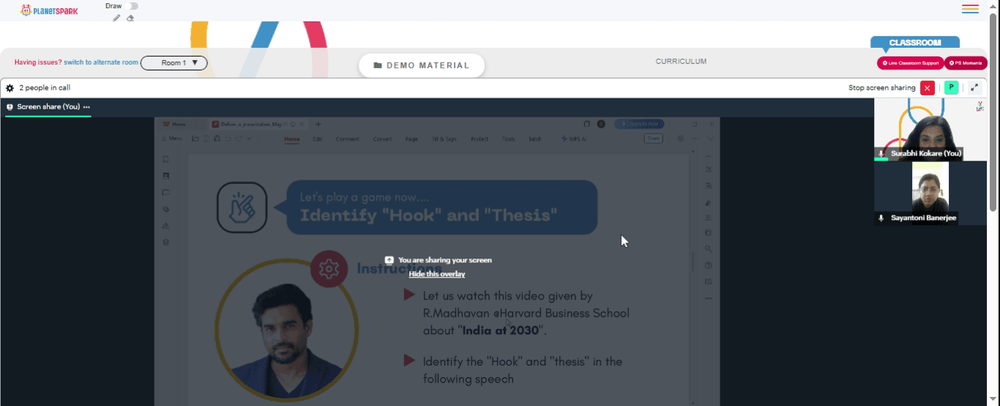The image size is (1000, 406).
Task: Click Share button in shared PDF window
Action: (654, 138)
